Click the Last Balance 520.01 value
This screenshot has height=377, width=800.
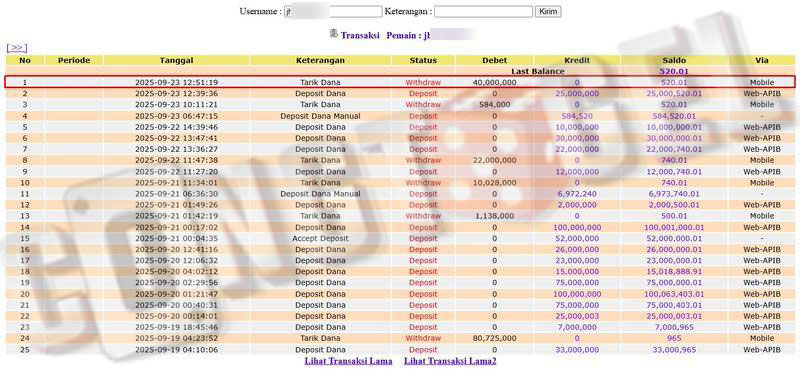pos(674,71)
